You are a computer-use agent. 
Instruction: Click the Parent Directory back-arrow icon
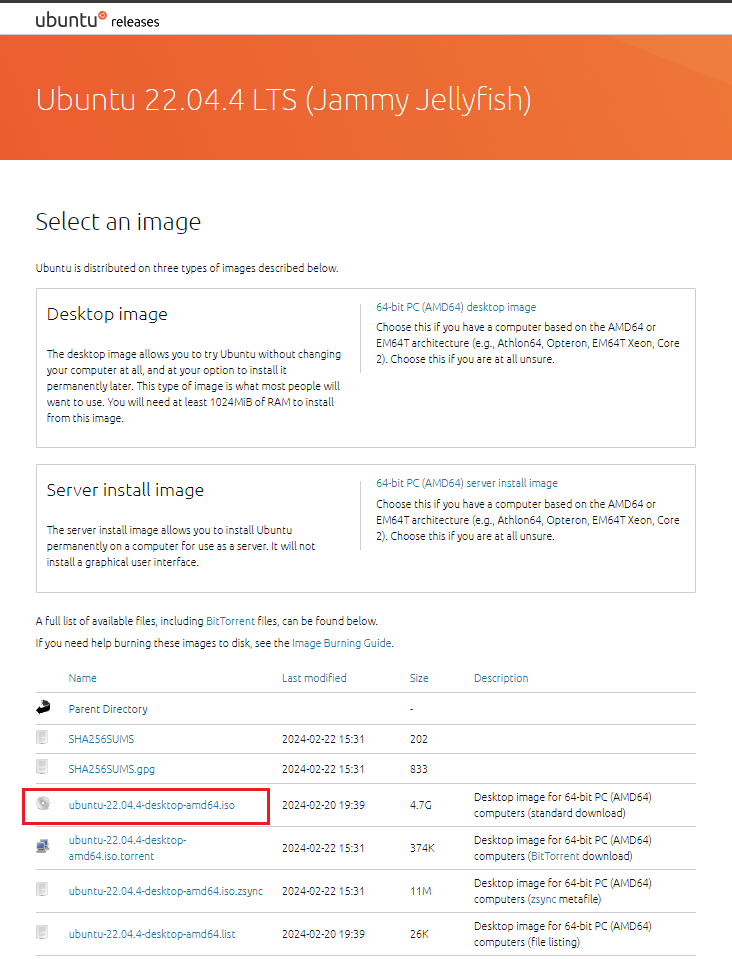coord(42,708)
